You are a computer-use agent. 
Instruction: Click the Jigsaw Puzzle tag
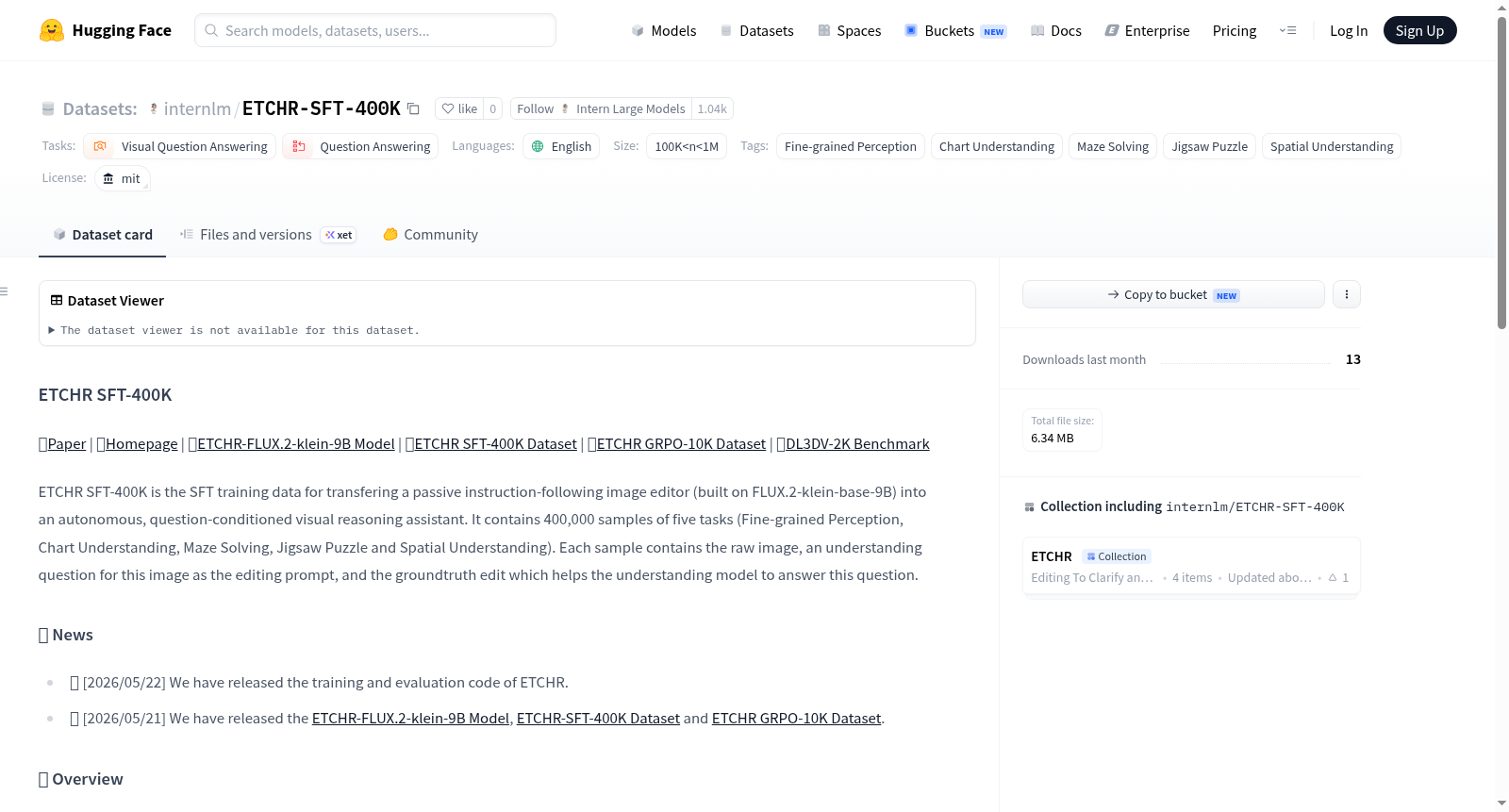1210,146
